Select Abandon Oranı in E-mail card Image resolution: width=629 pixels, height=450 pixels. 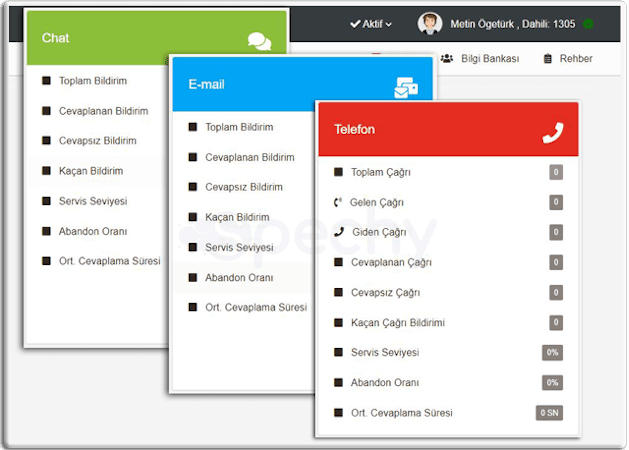(239, 278)
